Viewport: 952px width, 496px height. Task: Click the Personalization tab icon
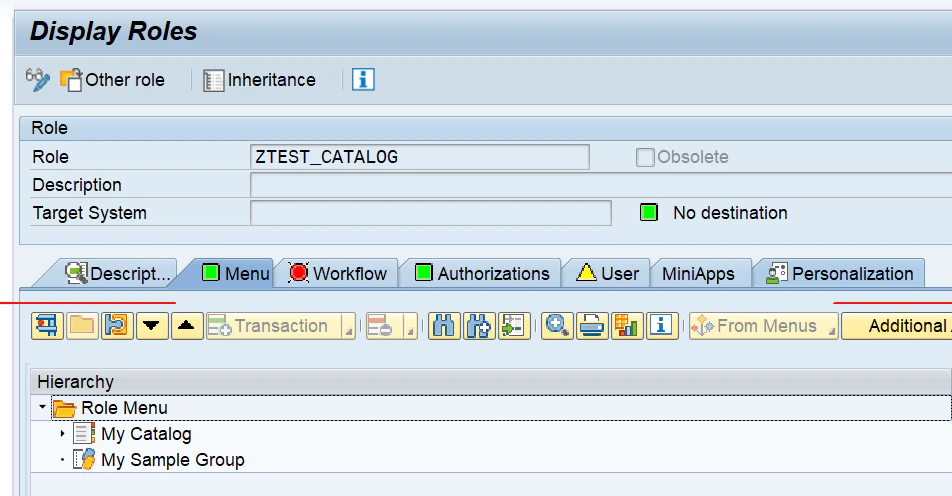(x=777, y=273)
